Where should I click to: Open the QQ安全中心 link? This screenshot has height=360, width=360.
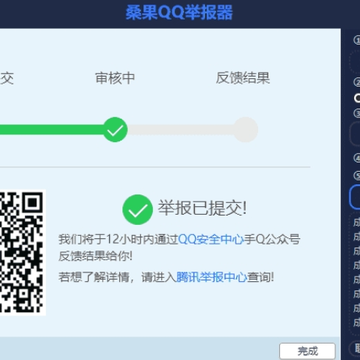pyautogui.click(x=211, y=239)
